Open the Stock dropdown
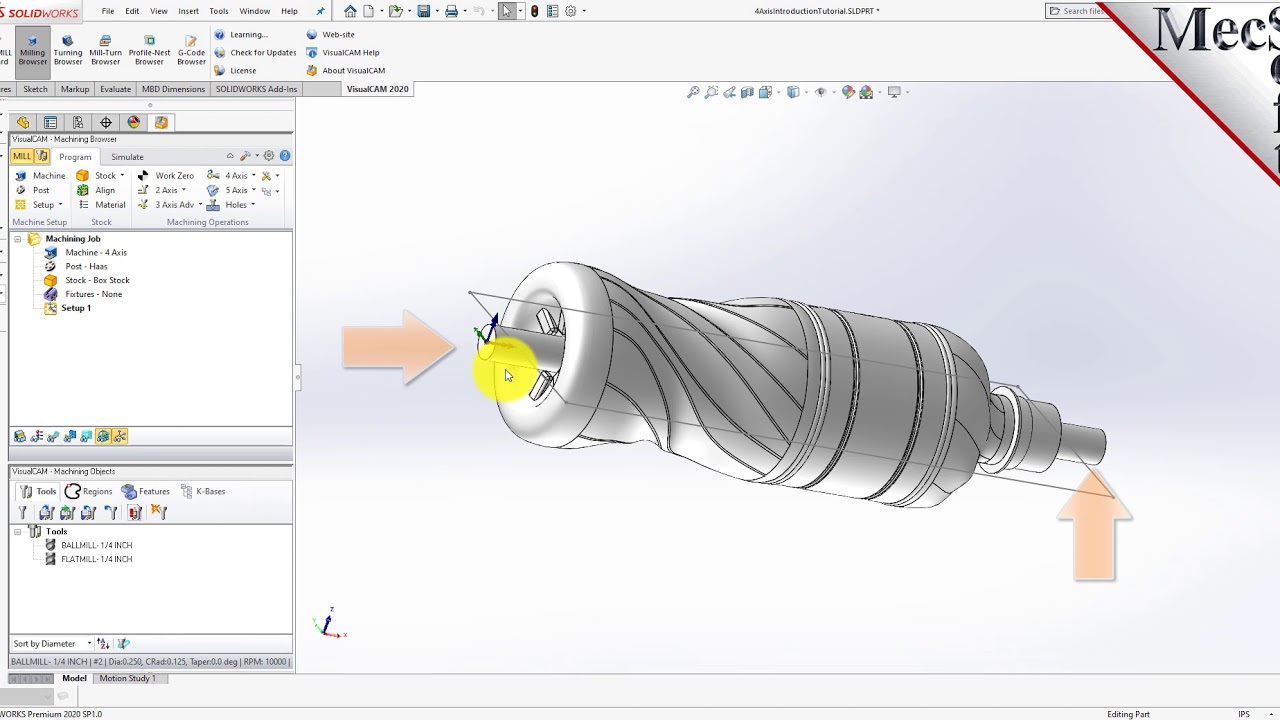1280x720 pixels. pyautogui.click(x=101, y=176)
